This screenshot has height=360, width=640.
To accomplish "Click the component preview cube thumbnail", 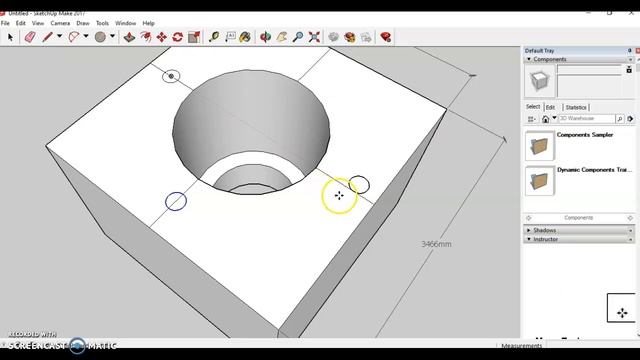I will [x=540, y=81].
